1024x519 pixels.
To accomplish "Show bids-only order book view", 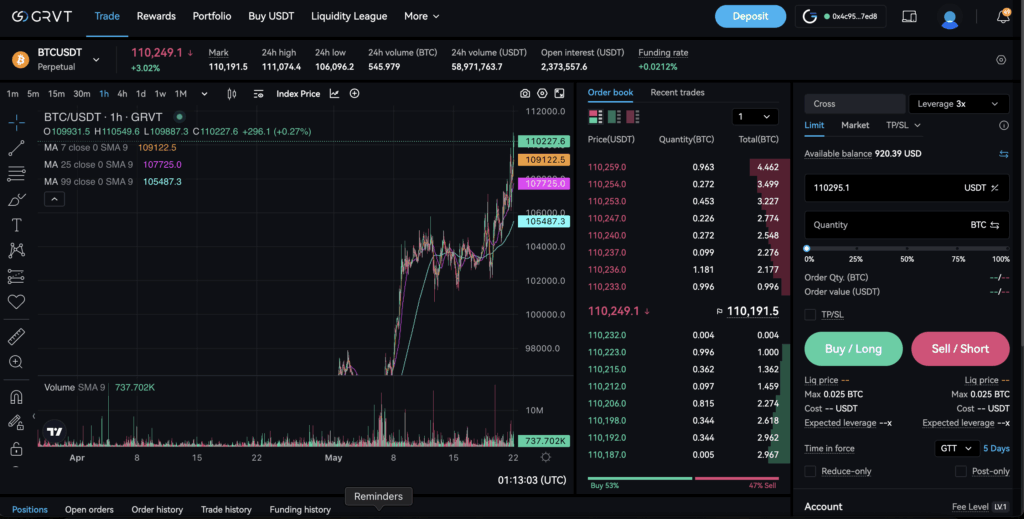I will [615, 117].
